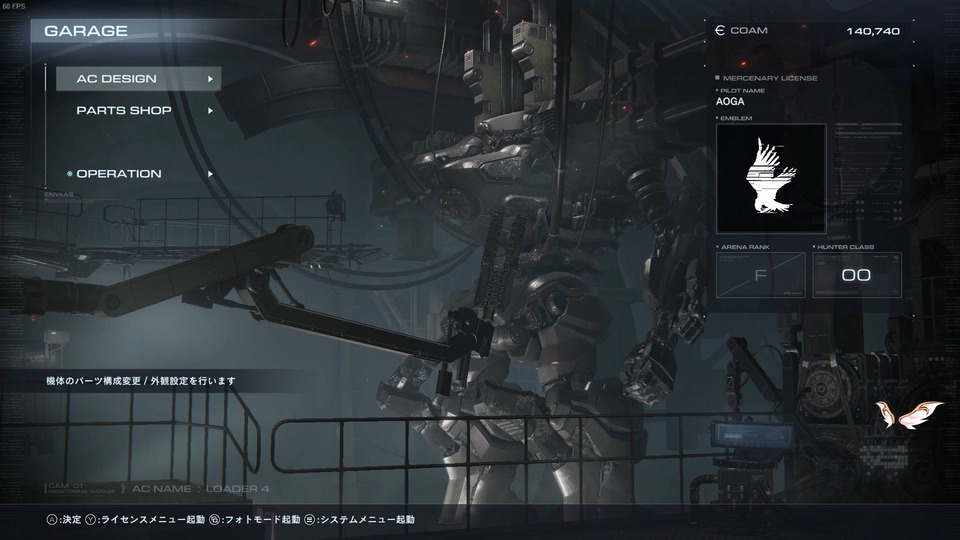Screen dimensions: 960x540
Task: Click the new-item dot beside OPERATION
Action: (x=69, y=174)
